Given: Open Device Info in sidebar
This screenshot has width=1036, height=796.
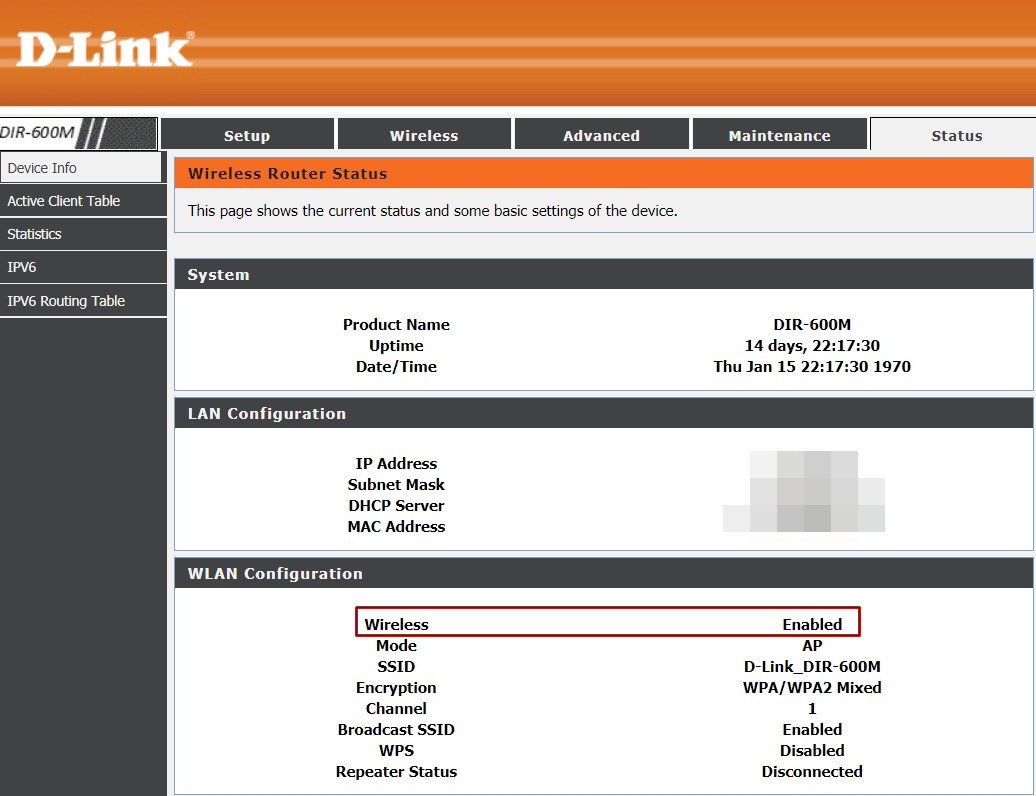Looking at the screenshot, I should 81,167.
